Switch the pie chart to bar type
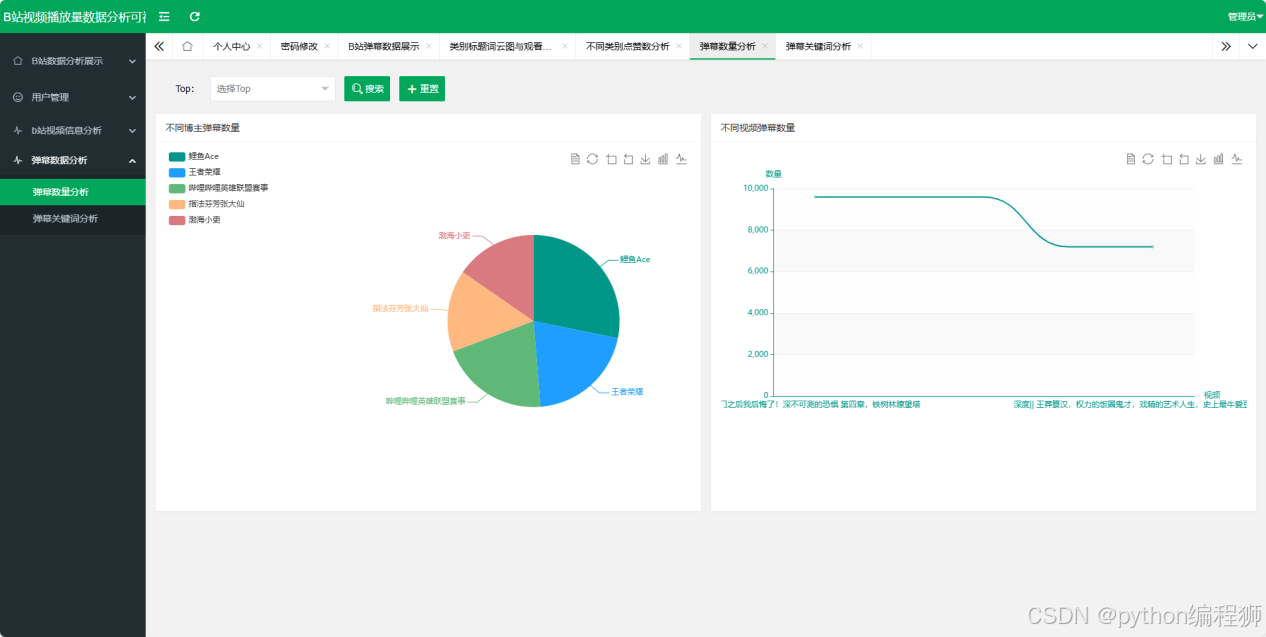This screenshot has height=637, width=1266. [663, 159]
